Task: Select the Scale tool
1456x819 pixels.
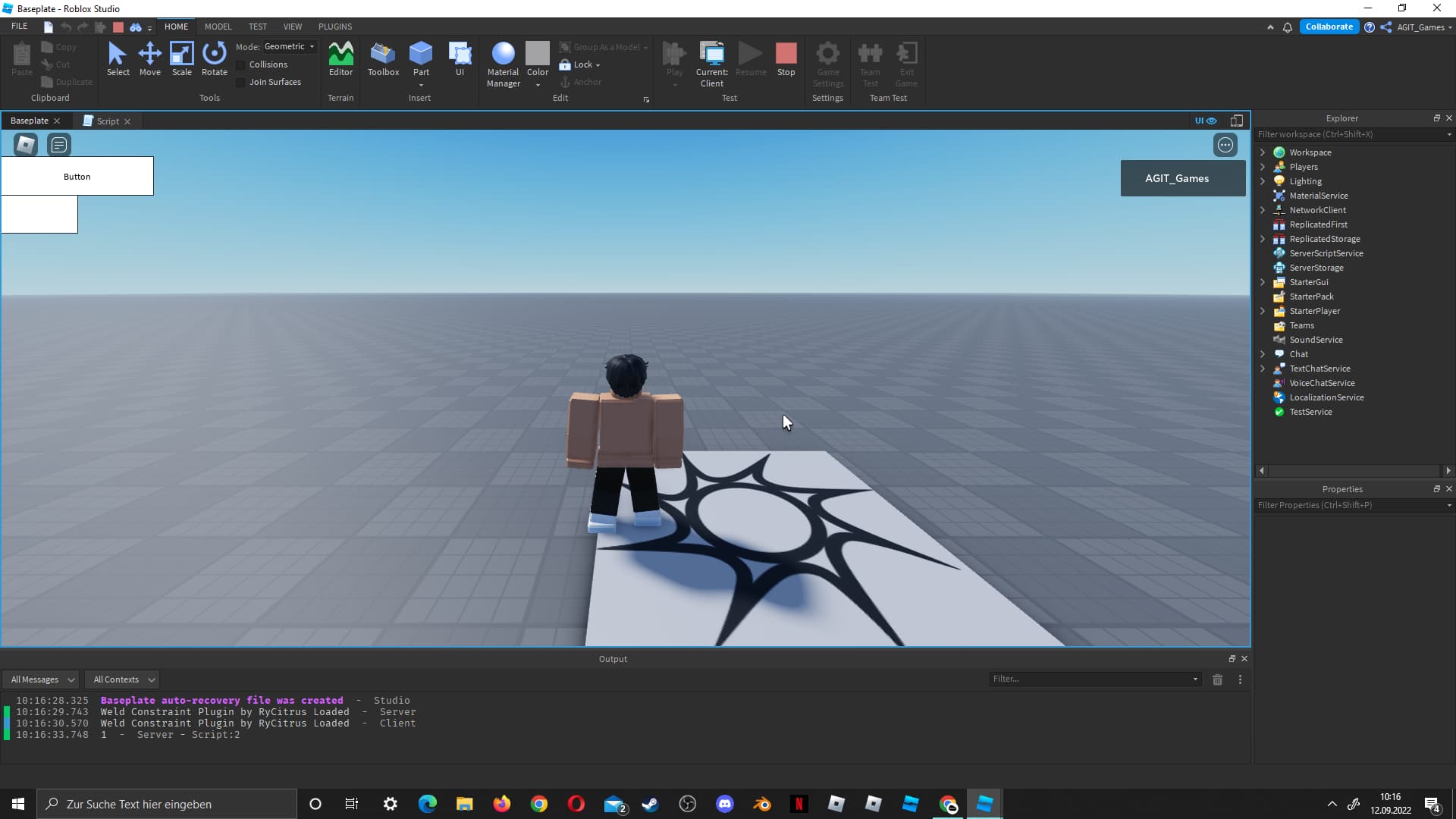Action: click(182, 58)
